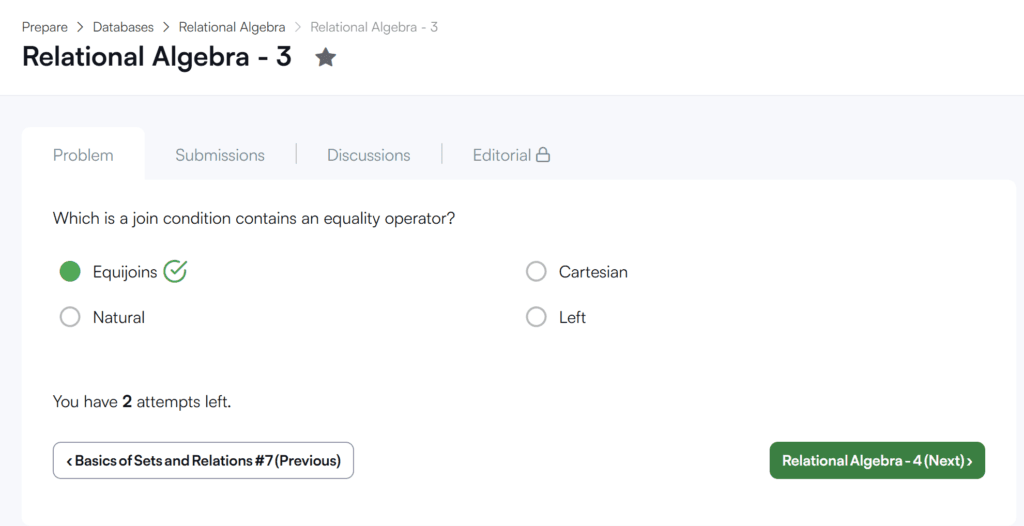Click the attempts left message
Viewport: 1024px width, 526px height.
click(x=142, y=402)
